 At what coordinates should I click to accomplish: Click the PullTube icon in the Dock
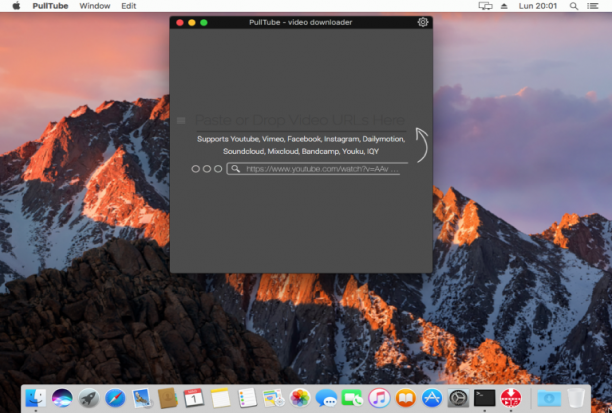click(x=511, y=398)
